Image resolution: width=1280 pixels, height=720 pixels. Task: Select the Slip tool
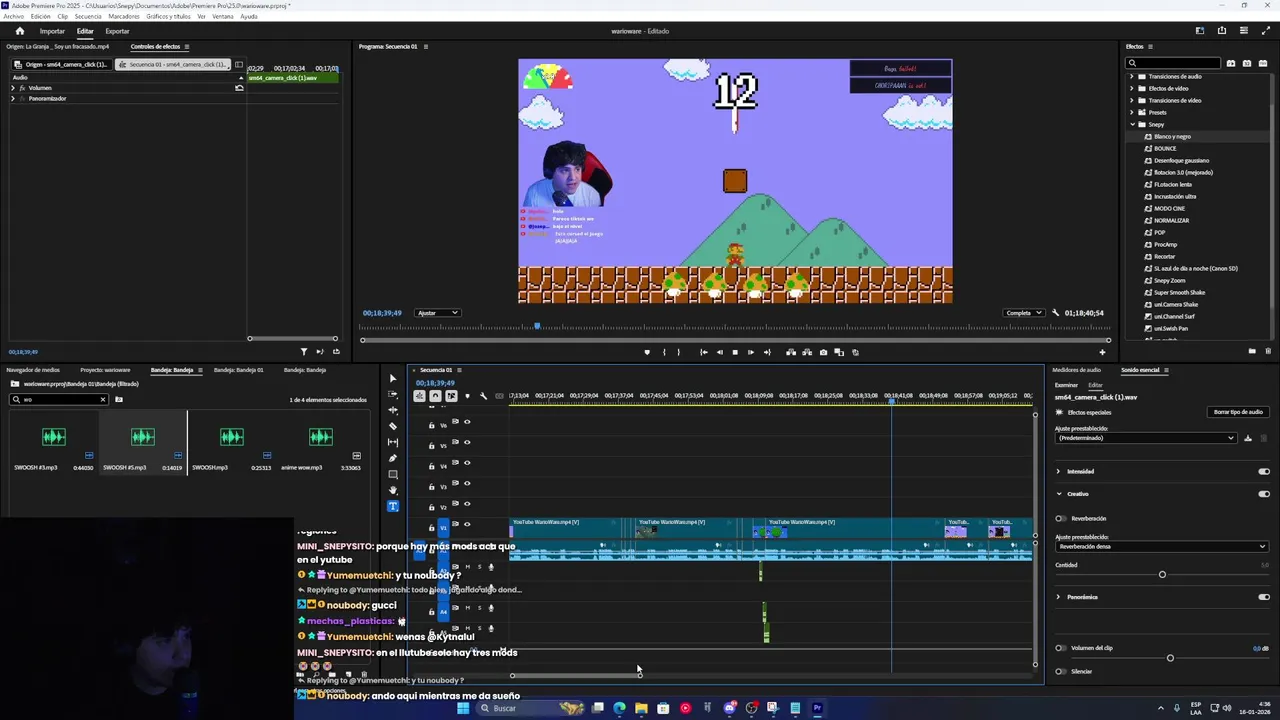392,442
